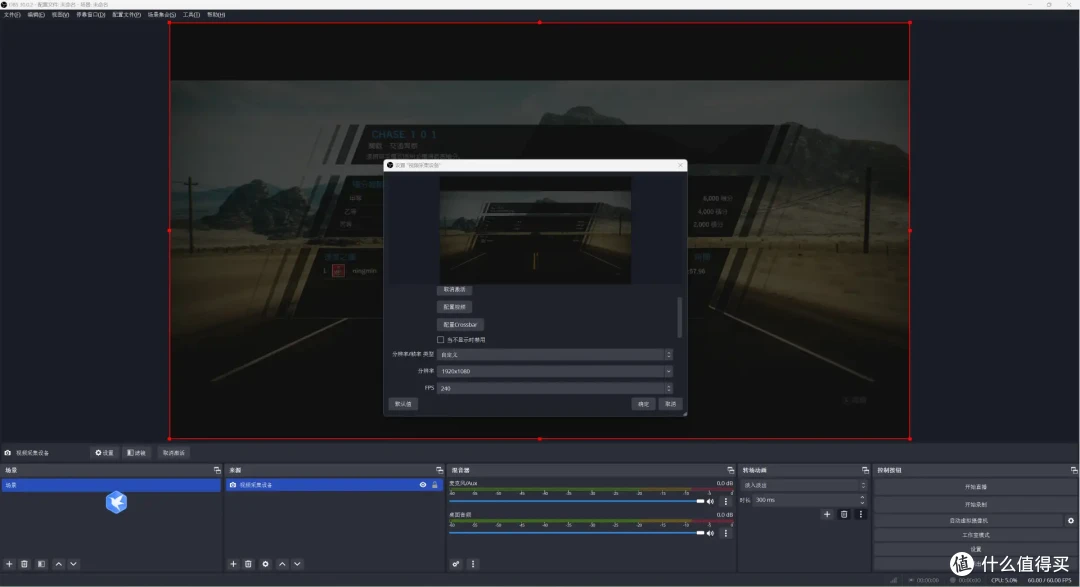This screenshot has height=587, width=1080.
Task: Remove transition with trash icon
Action: coord(844,515)
